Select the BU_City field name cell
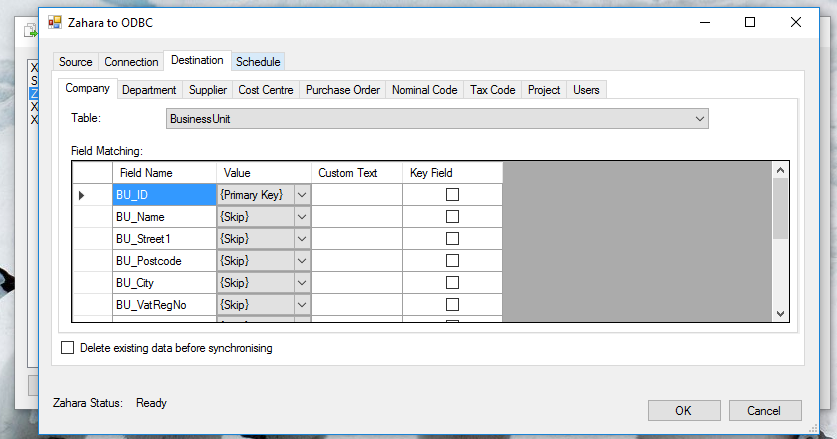Image resolution: width=837 pixels, height=439 pixels. [x=164, y=283]
